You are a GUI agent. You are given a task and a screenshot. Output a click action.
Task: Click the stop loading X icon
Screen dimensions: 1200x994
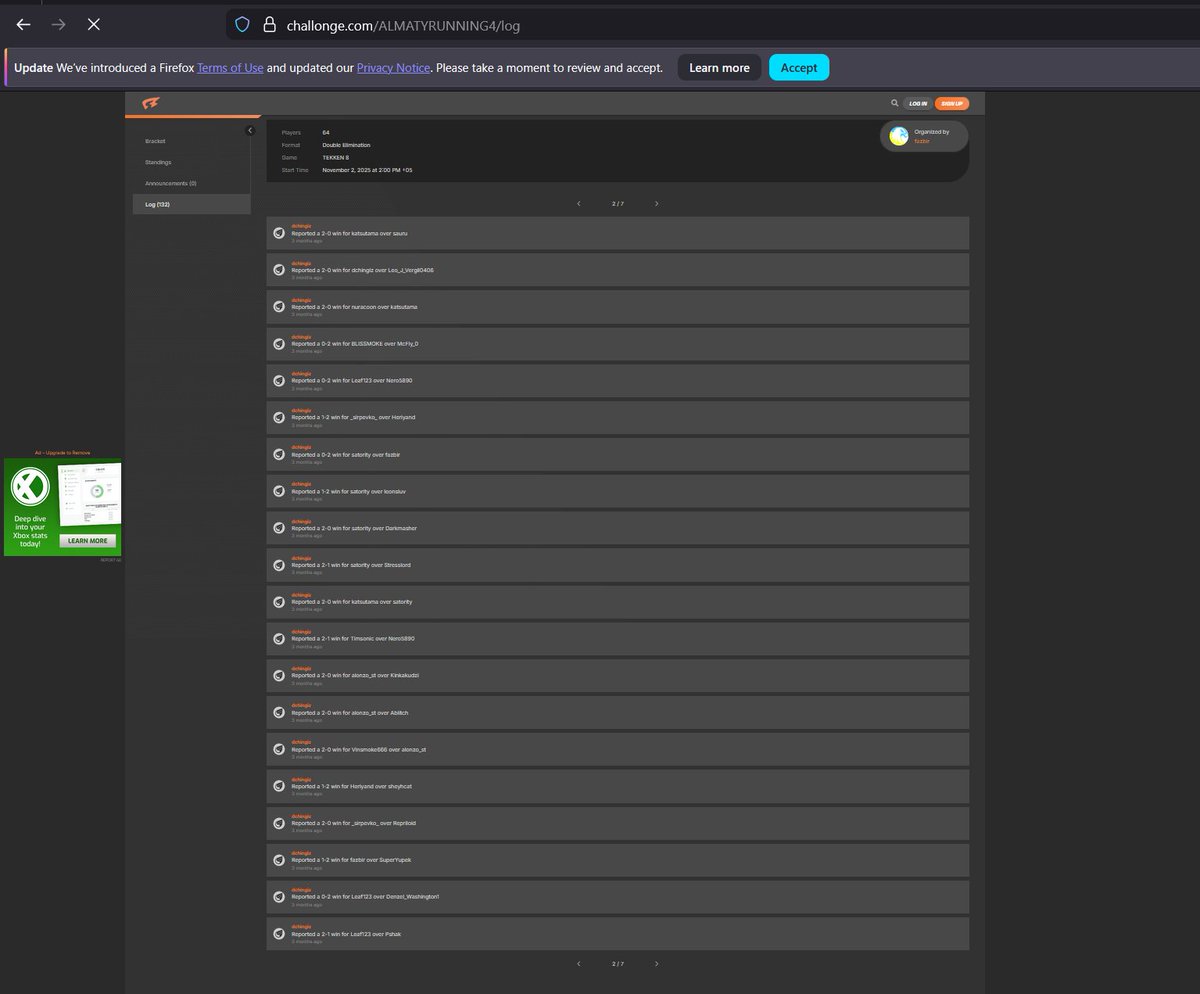pos(93,24)
